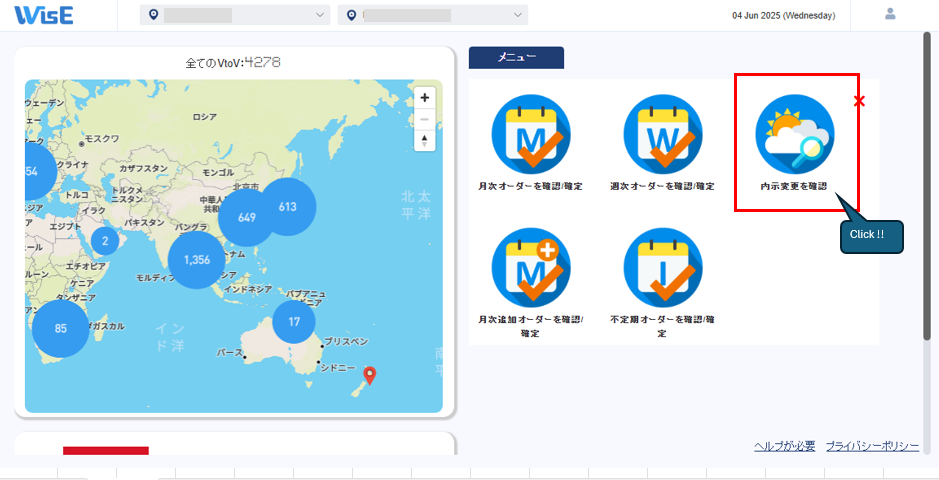
Task: Select the メニュー tab
Action: (516, 58)
